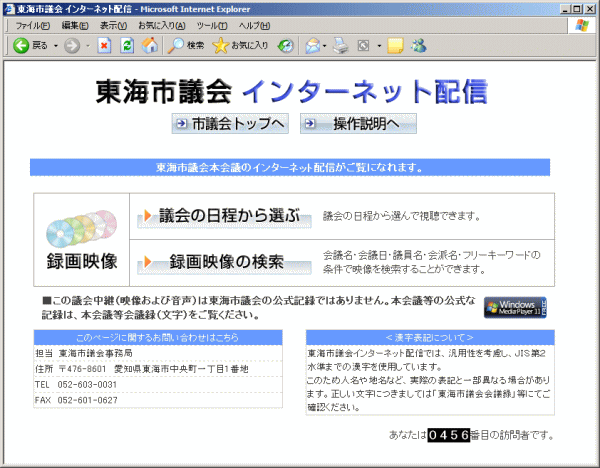
Task: Click the 操作説明へ button
Action: point(358,124)
